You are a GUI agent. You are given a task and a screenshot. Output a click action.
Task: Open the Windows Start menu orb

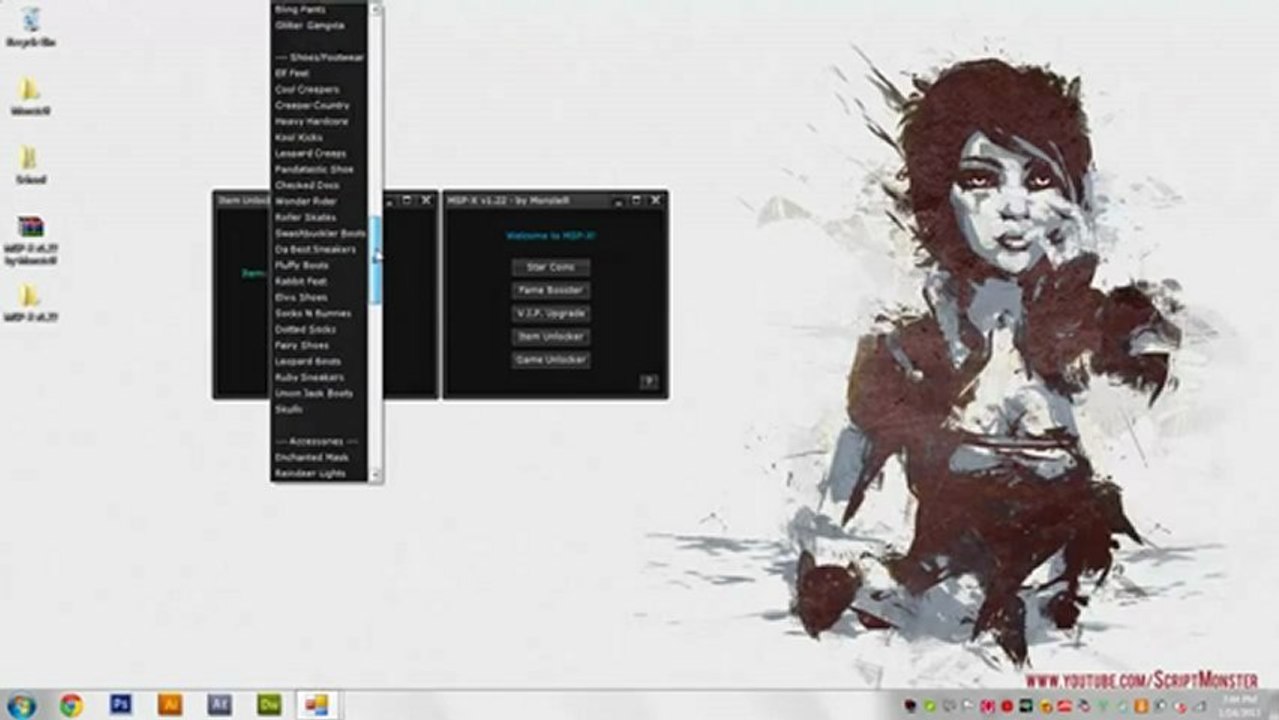click(x=20, y=705)
